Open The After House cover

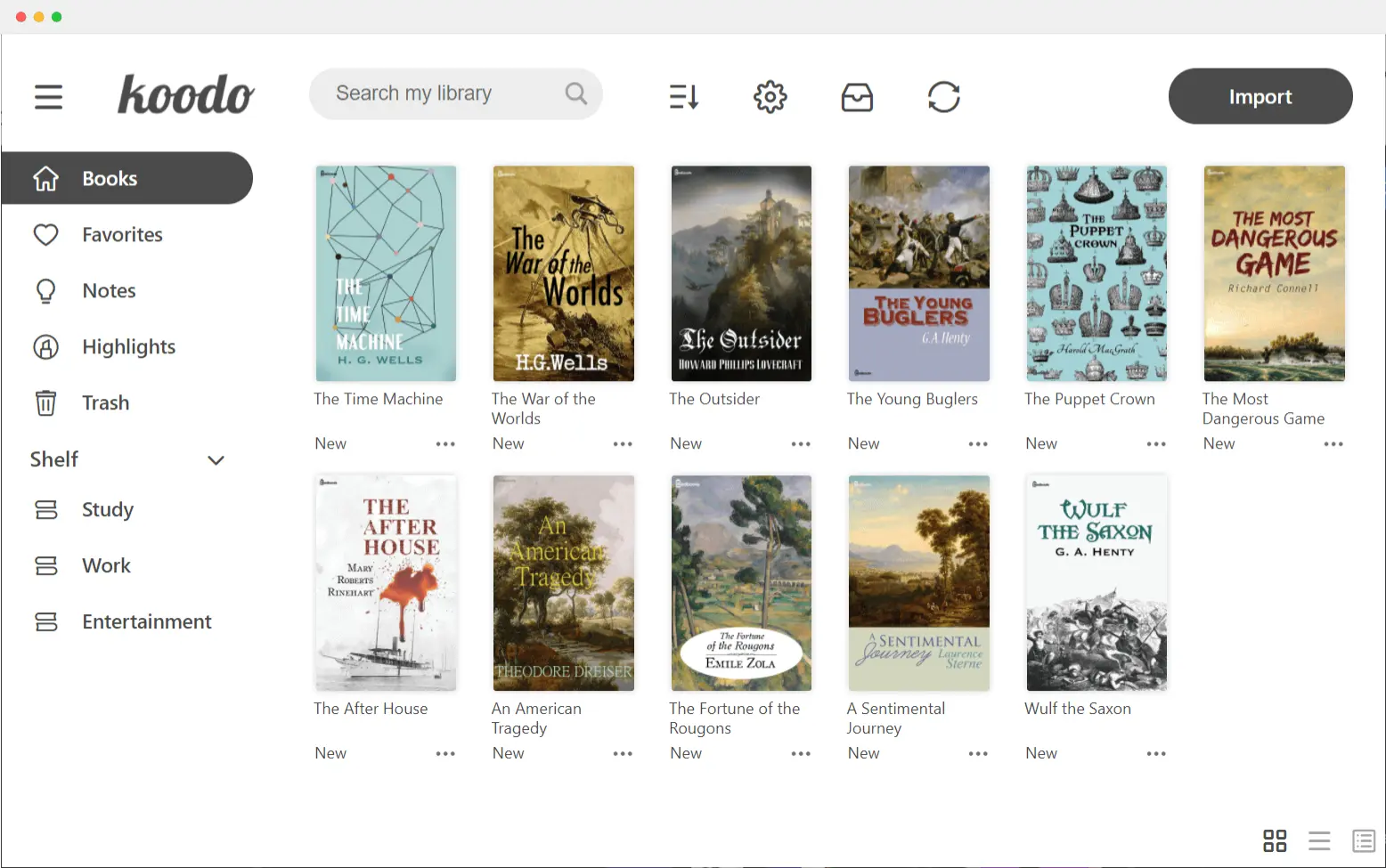(386, 583)
